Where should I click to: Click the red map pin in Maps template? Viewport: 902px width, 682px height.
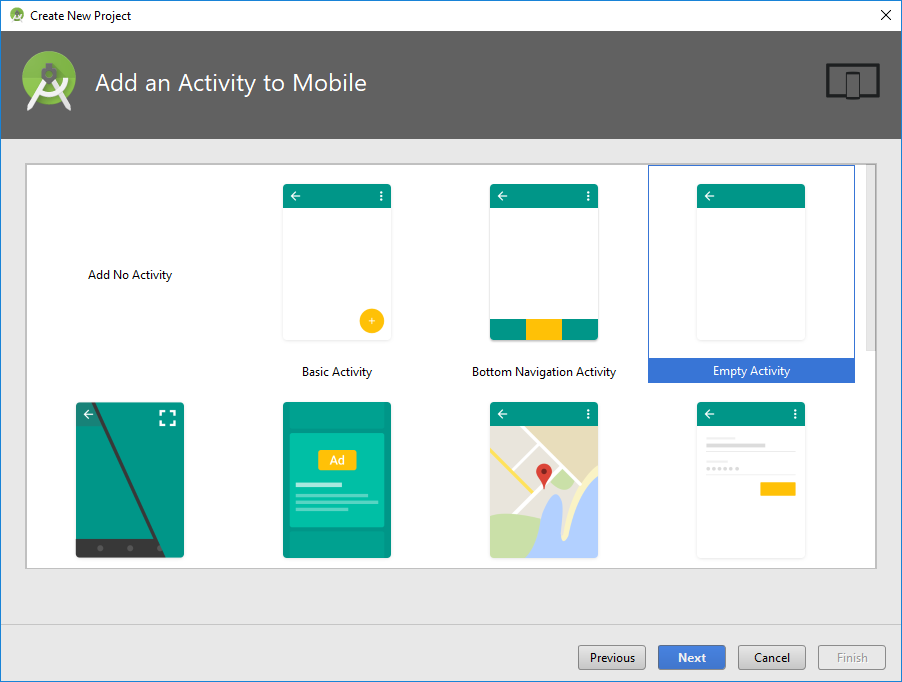pyautogui.click(x=544, y=476)
